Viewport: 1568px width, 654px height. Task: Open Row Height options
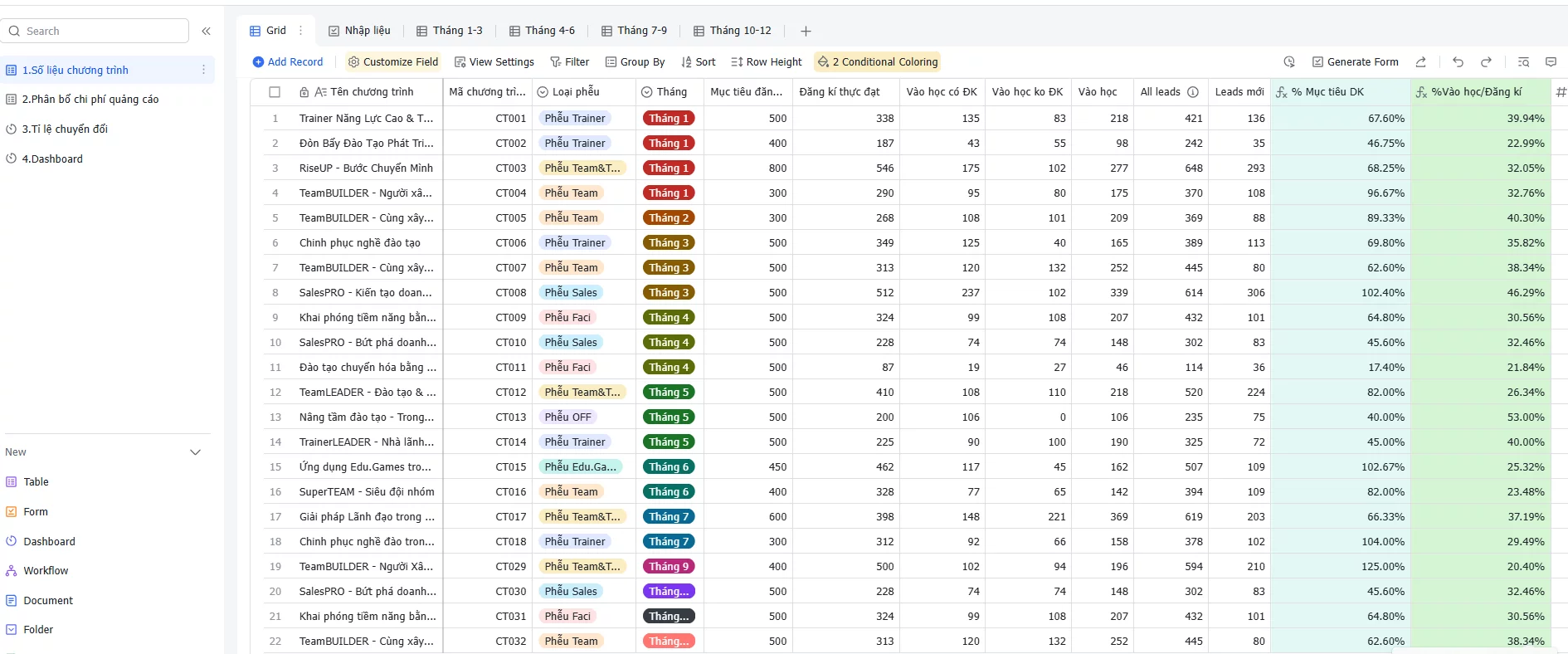tap(766, 61)
